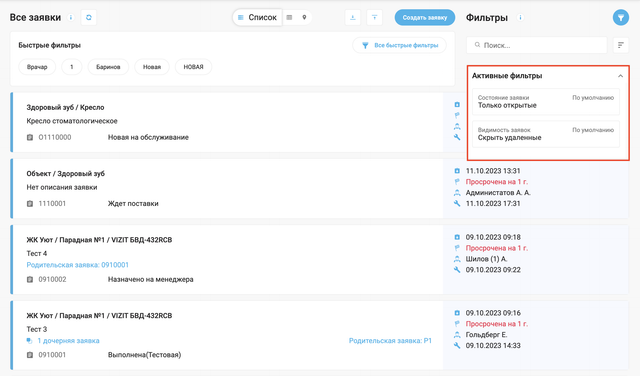Click Просрочена на 1 г. under 09.10.2023 09:16
Viewport: 640px width, 376px height.
tap(497, 324)
